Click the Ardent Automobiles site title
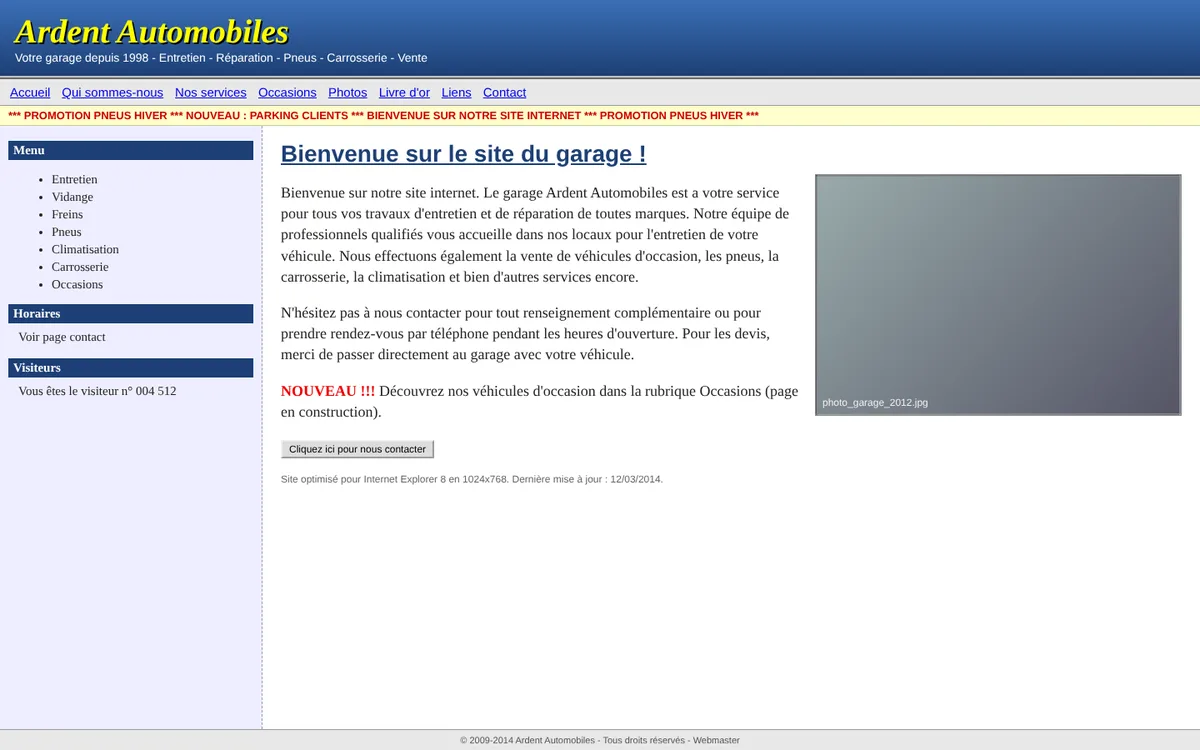Screen dimensions: 1200x750 [x=151, y=31]
